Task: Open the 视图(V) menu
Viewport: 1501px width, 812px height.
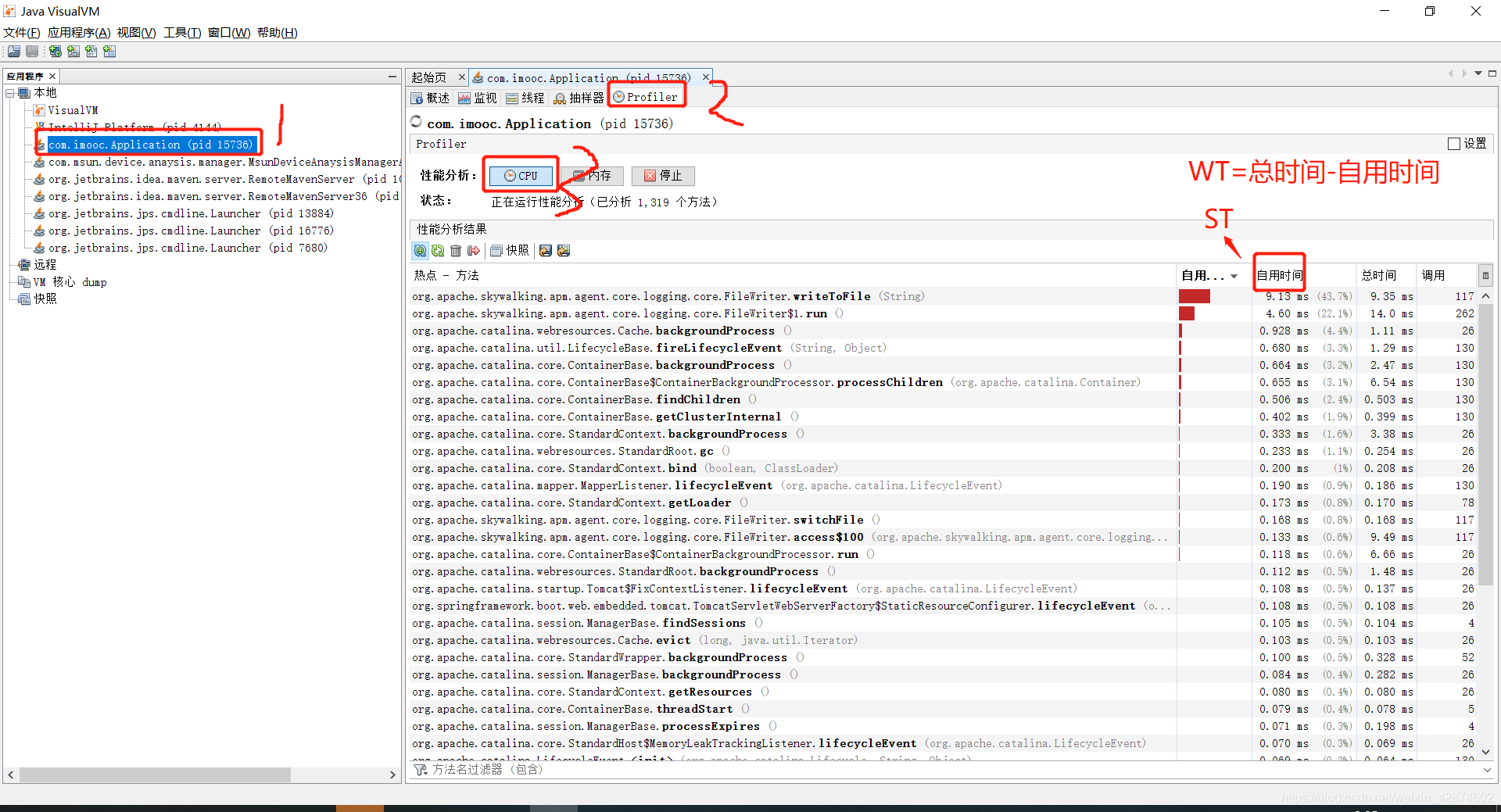Action: 137,33
